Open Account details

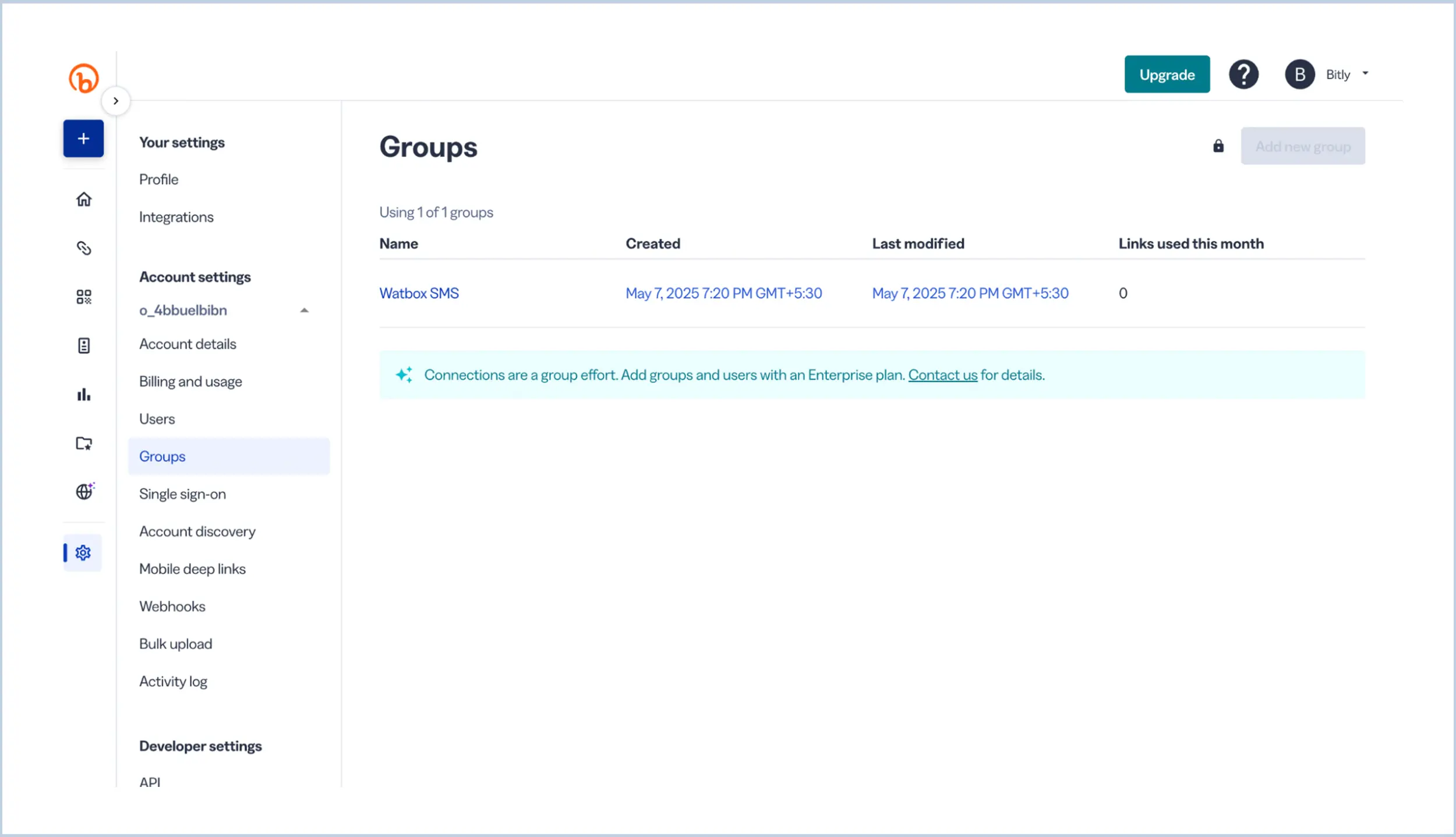click(188, 344)
